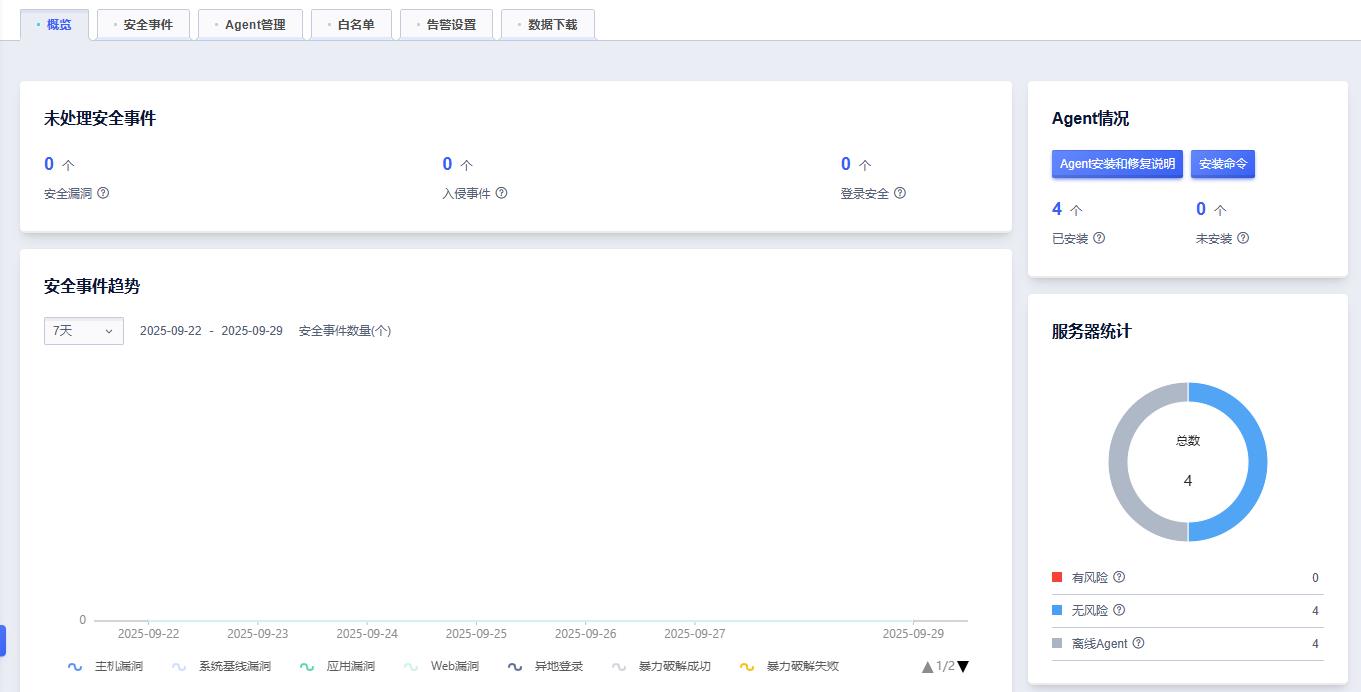This screenshot has height=692, width=1361.
Task: Click help icon beside 有风险
Action: pos(1119,577)
